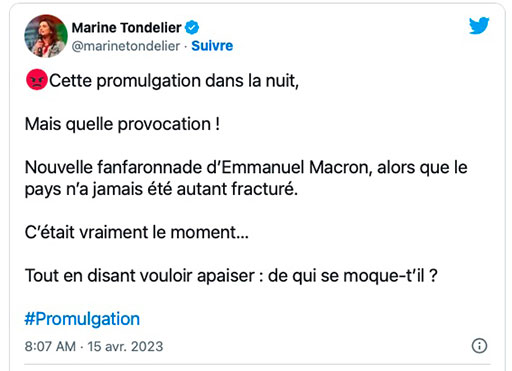Click 'C'était vraiment le moment…' text

pos(137,232)
